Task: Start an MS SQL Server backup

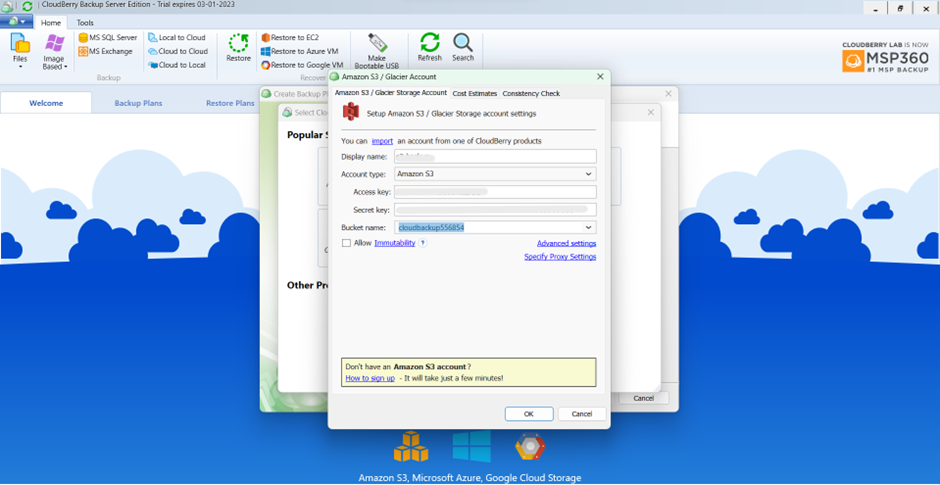Action: (x=108, y=37)
